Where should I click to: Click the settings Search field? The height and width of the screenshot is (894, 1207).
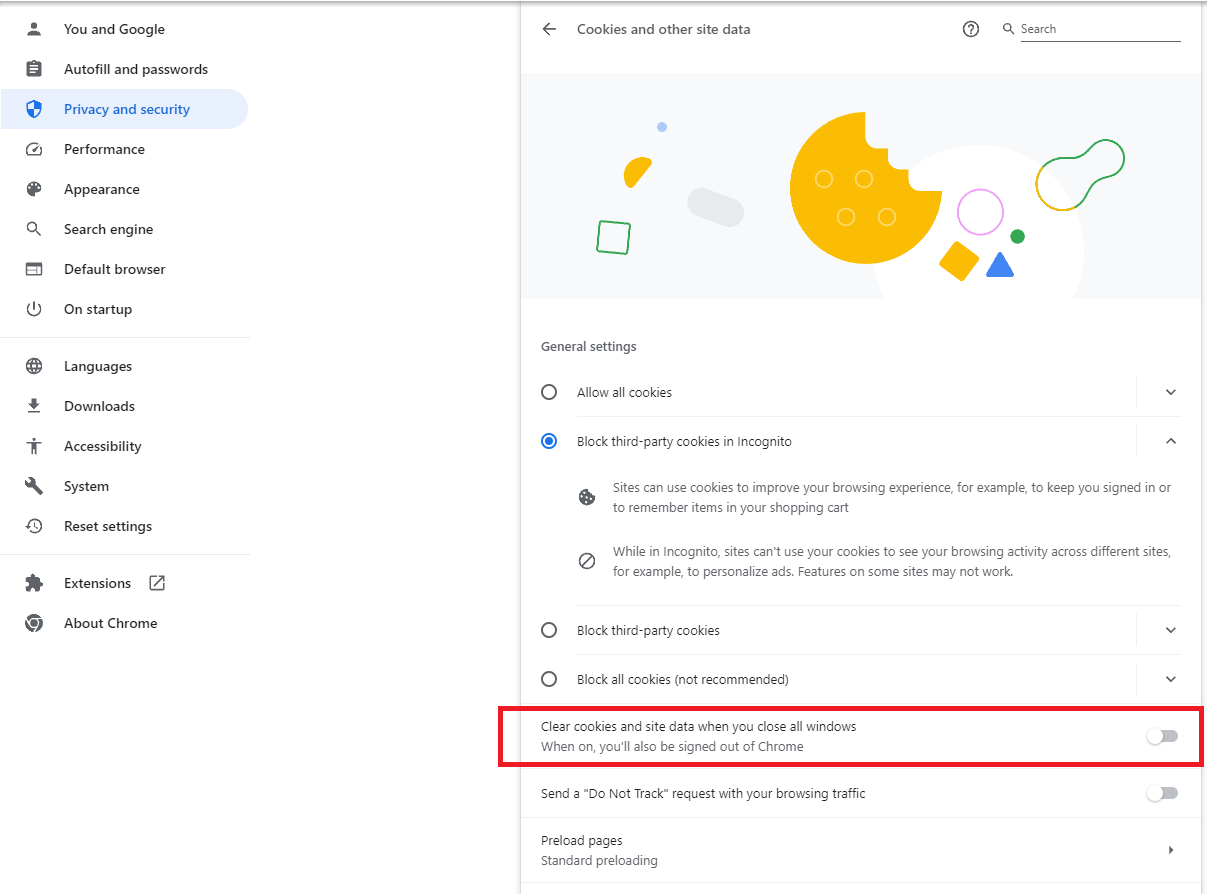coord(1099,30)
